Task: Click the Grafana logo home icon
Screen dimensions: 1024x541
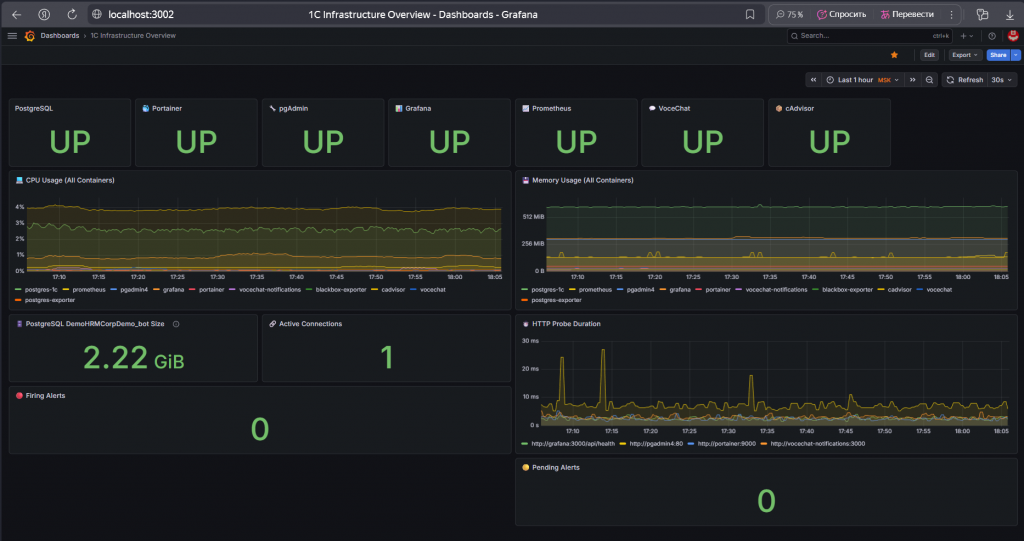Action: coord(30,36)
